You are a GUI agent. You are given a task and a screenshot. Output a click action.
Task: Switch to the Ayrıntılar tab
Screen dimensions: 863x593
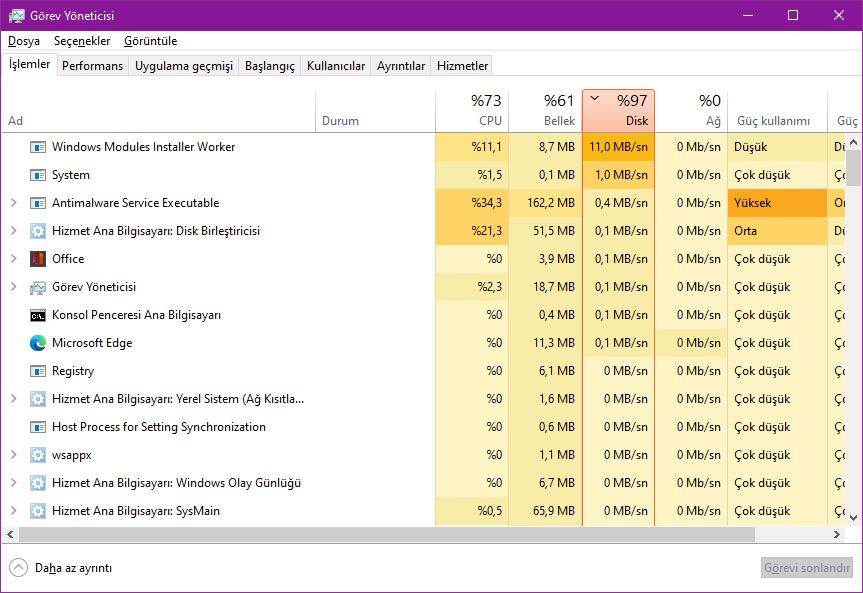pos(401,66)
